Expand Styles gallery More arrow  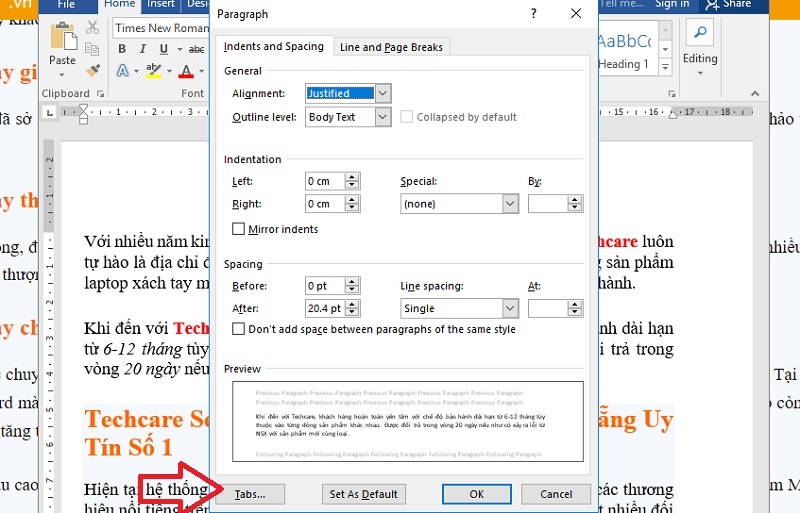(x=665, y=67)
